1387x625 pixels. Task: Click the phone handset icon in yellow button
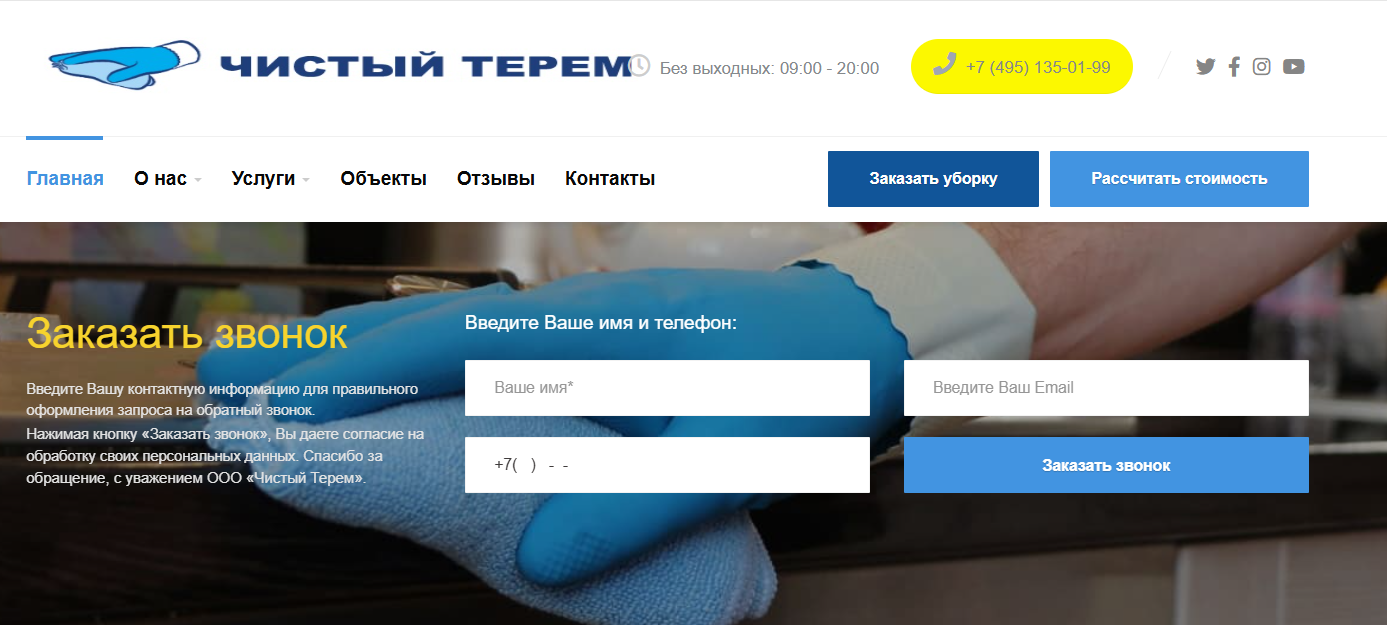tap(944, 65)
